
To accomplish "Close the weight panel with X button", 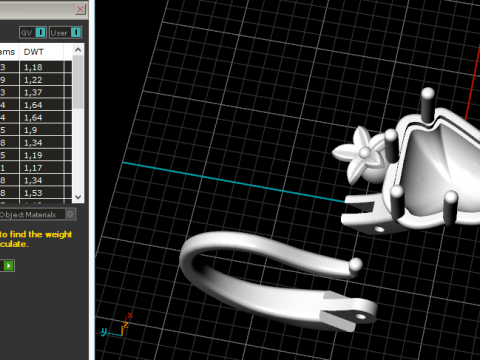I will 80,9.
